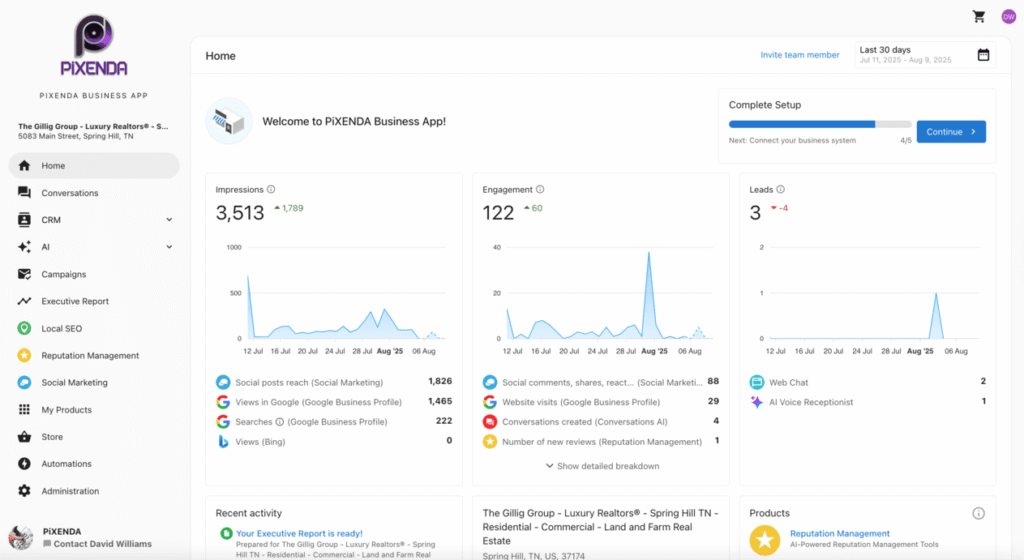
Task: Open the shopping cart icon
Action: pyautogui.click(x=979, y=16)
